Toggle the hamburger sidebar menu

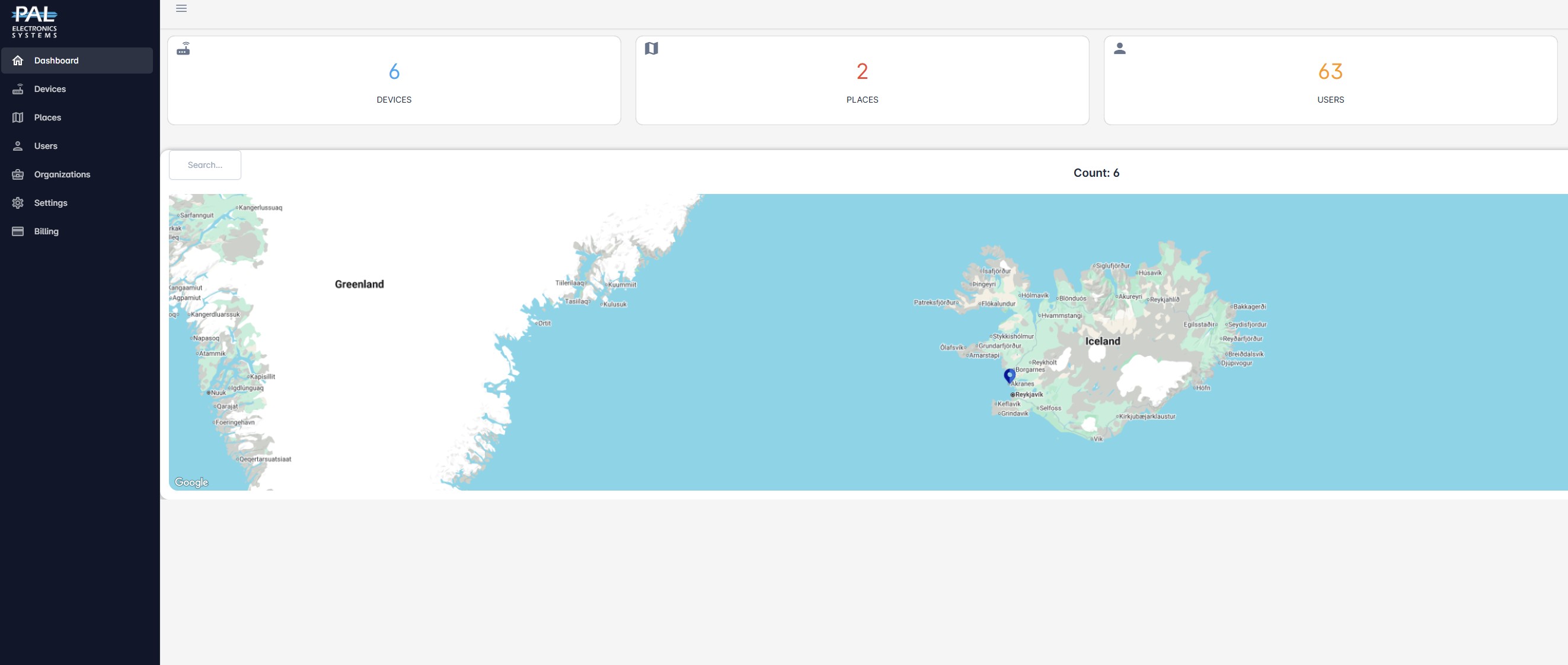pyautogui.click(x=181, y=8)
